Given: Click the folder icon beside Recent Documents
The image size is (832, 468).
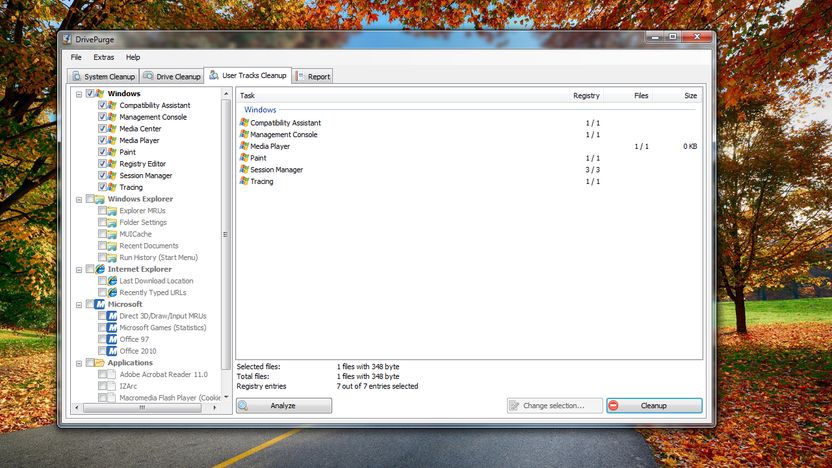Looking at the screenshot, I should click(x=112, y=246).
